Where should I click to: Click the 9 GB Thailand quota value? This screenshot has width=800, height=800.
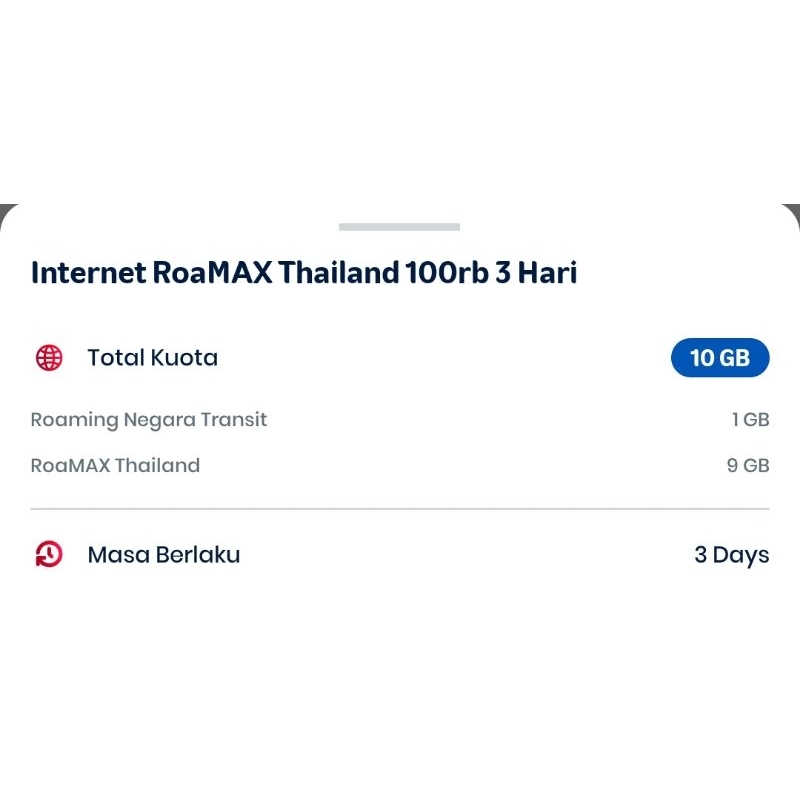tap(748, 466)
